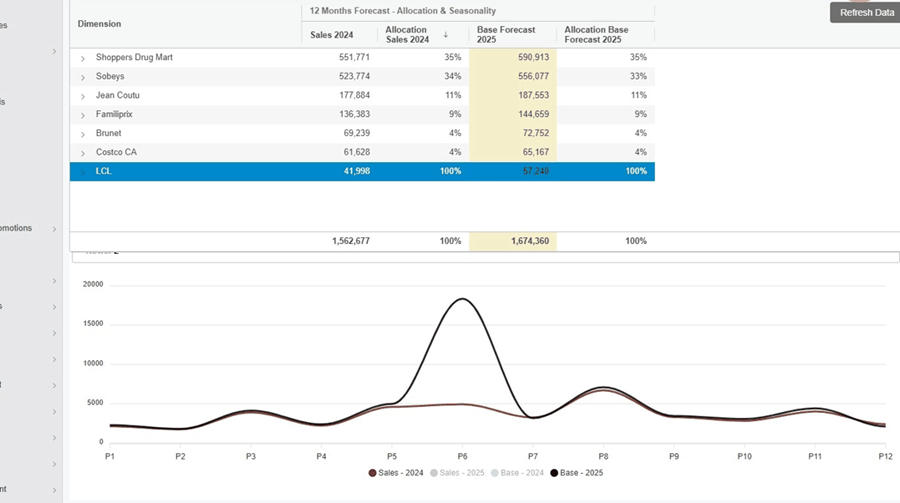Expand the Brunet row chevron
900x503 pixels.
coord(83,134)
